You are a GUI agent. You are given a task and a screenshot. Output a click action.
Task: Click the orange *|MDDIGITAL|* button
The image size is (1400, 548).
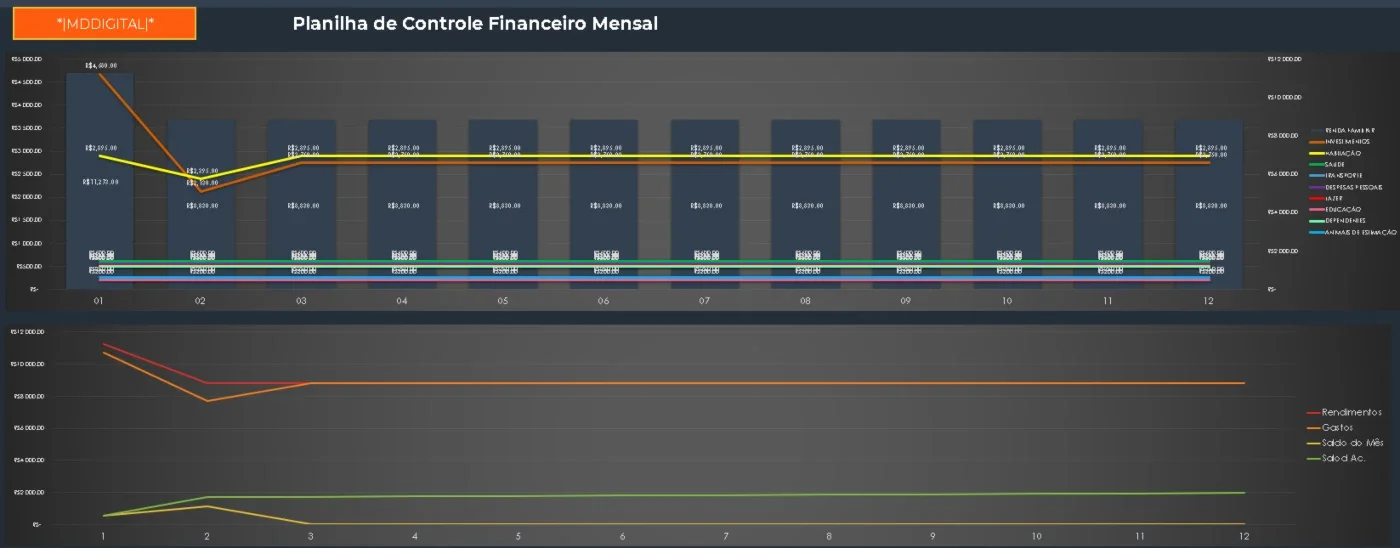pos(104,23)
